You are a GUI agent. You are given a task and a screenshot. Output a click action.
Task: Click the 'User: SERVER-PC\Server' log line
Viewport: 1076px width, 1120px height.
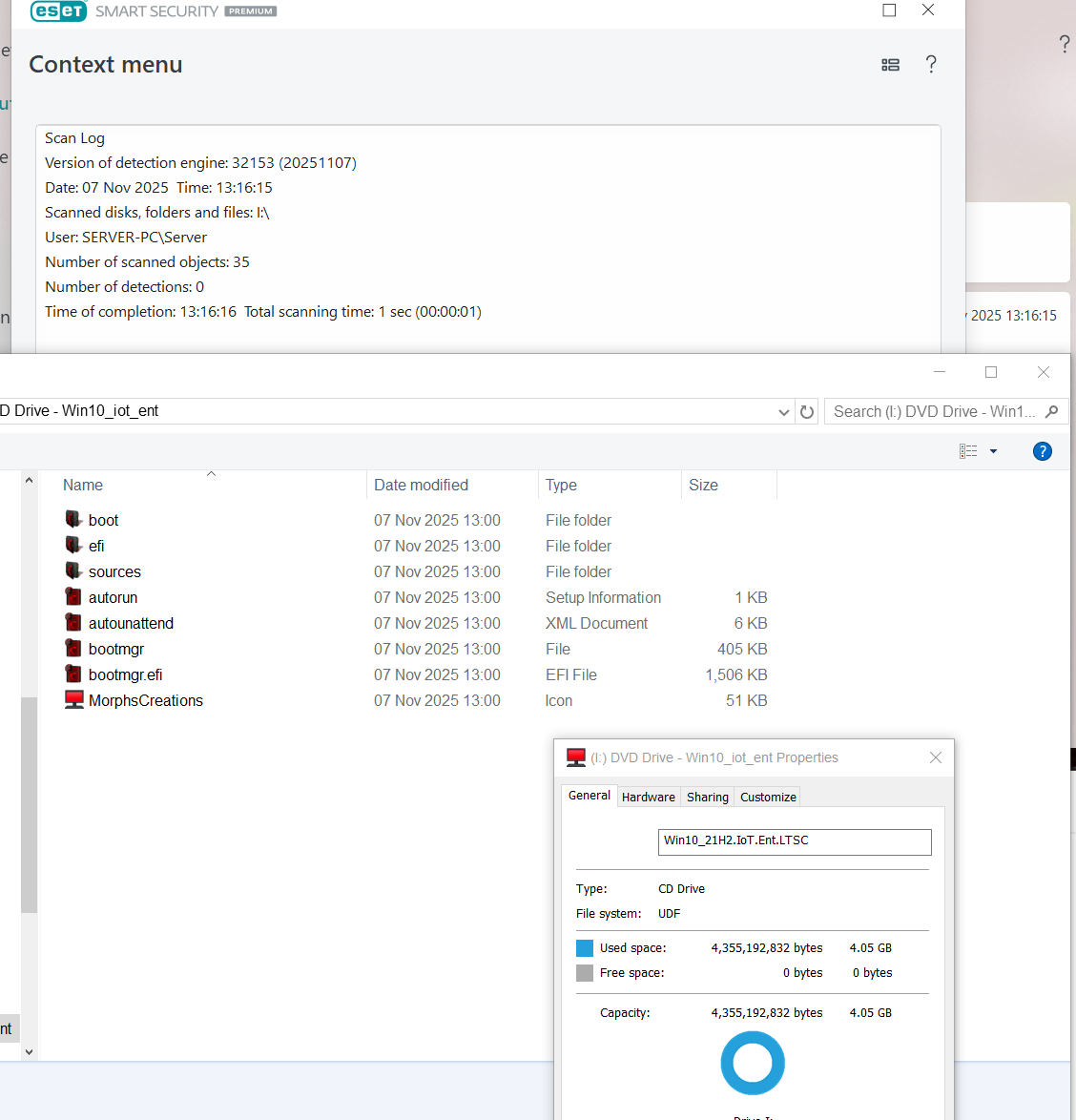click(x=126, y=238)
